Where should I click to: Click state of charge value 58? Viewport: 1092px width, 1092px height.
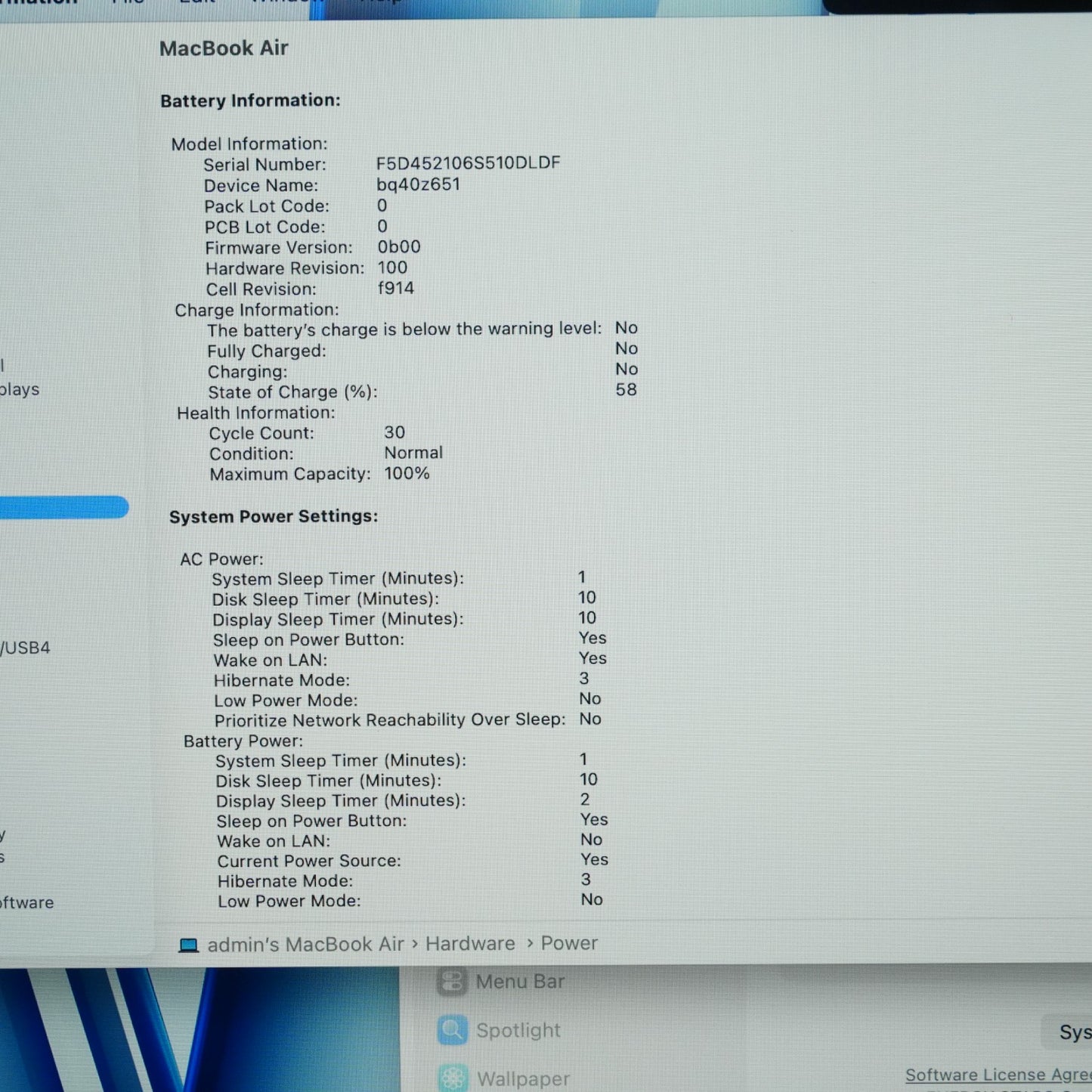pos(626,390)
